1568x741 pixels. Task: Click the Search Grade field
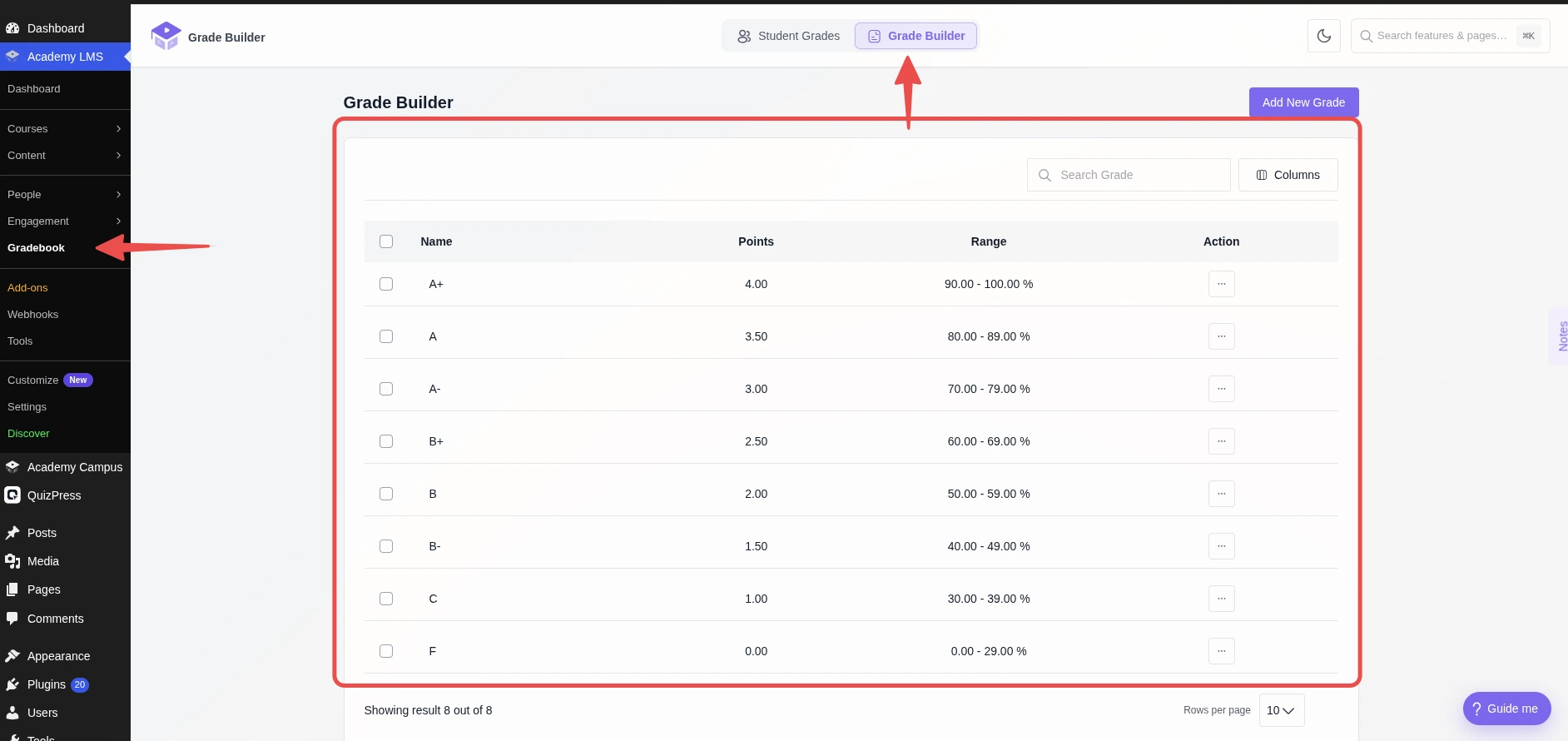click(1129, 175)
